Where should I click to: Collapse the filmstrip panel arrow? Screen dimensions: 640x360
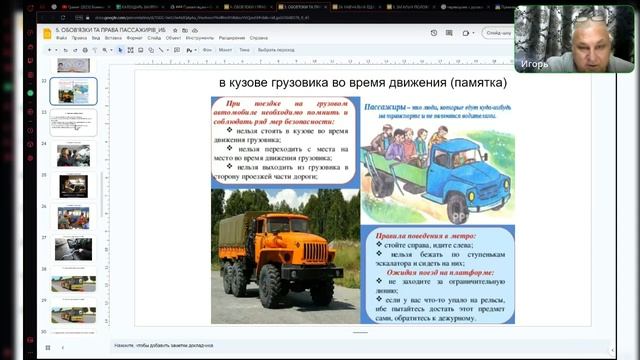point(62,348)
